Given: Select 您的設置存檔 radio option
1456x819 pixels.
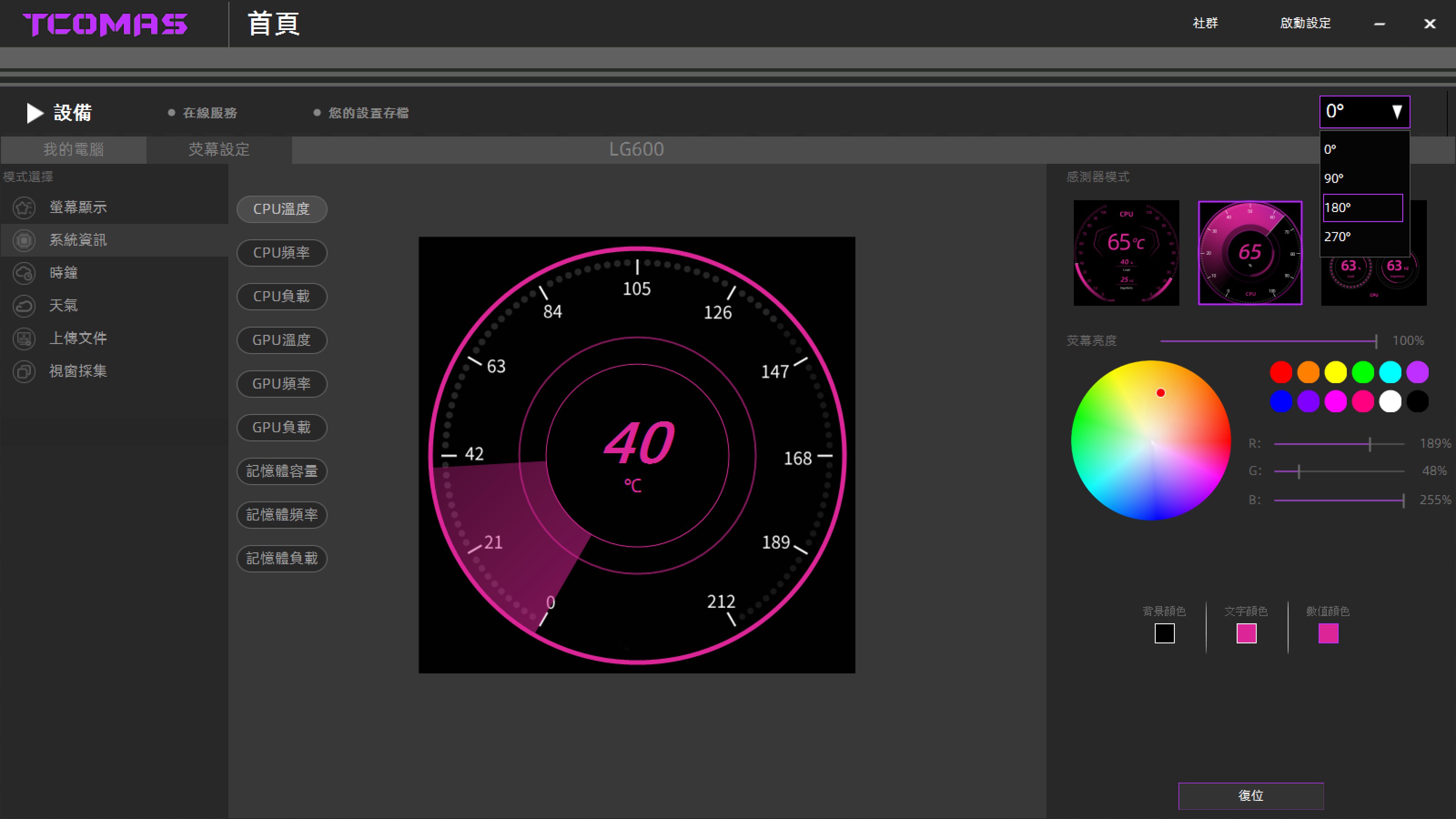Looking at the screenshot, I should click(317, 113).
